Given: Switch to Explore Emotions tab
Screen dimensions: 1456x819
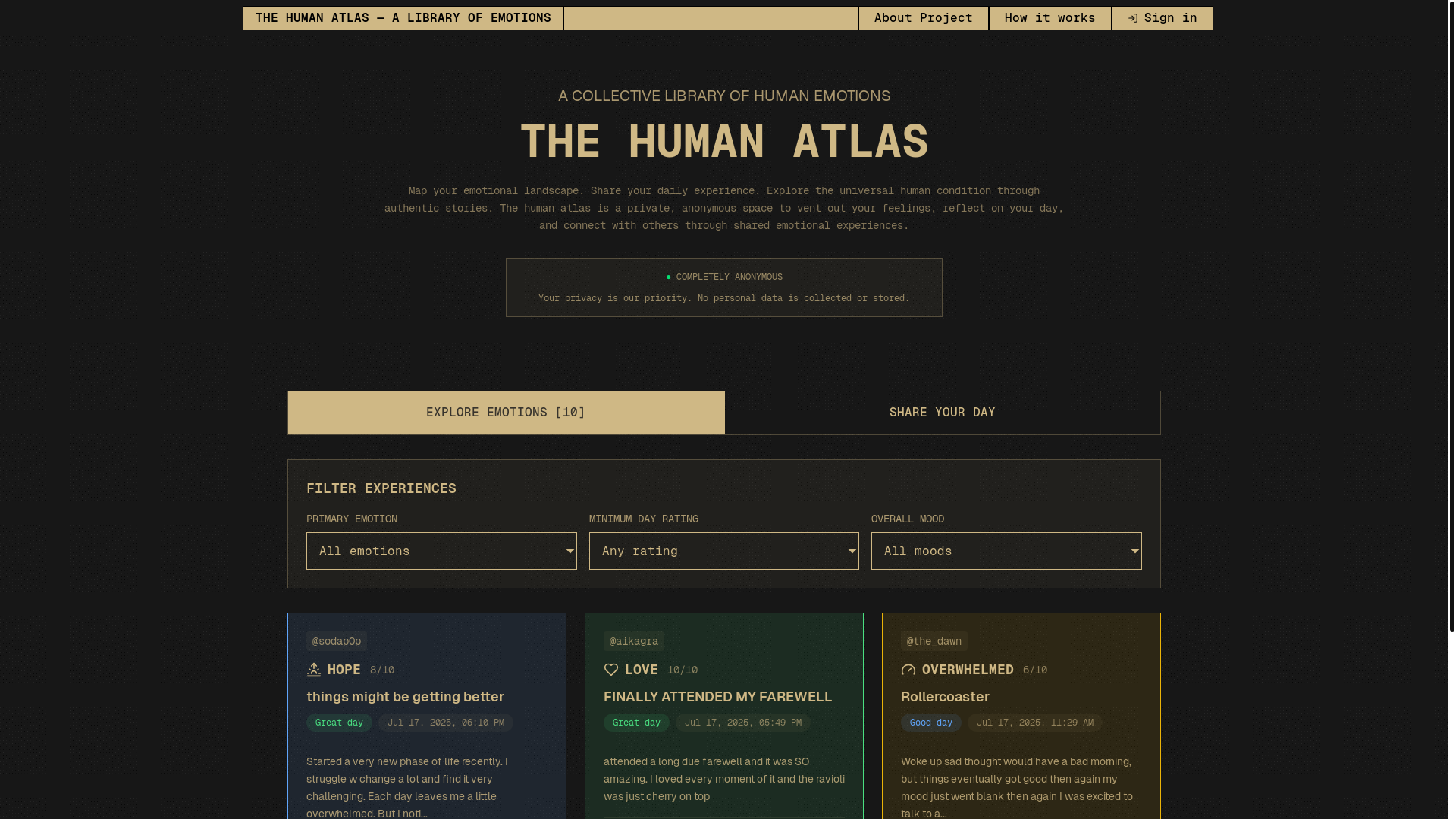Looking at the screenshot, I should 506,413.
